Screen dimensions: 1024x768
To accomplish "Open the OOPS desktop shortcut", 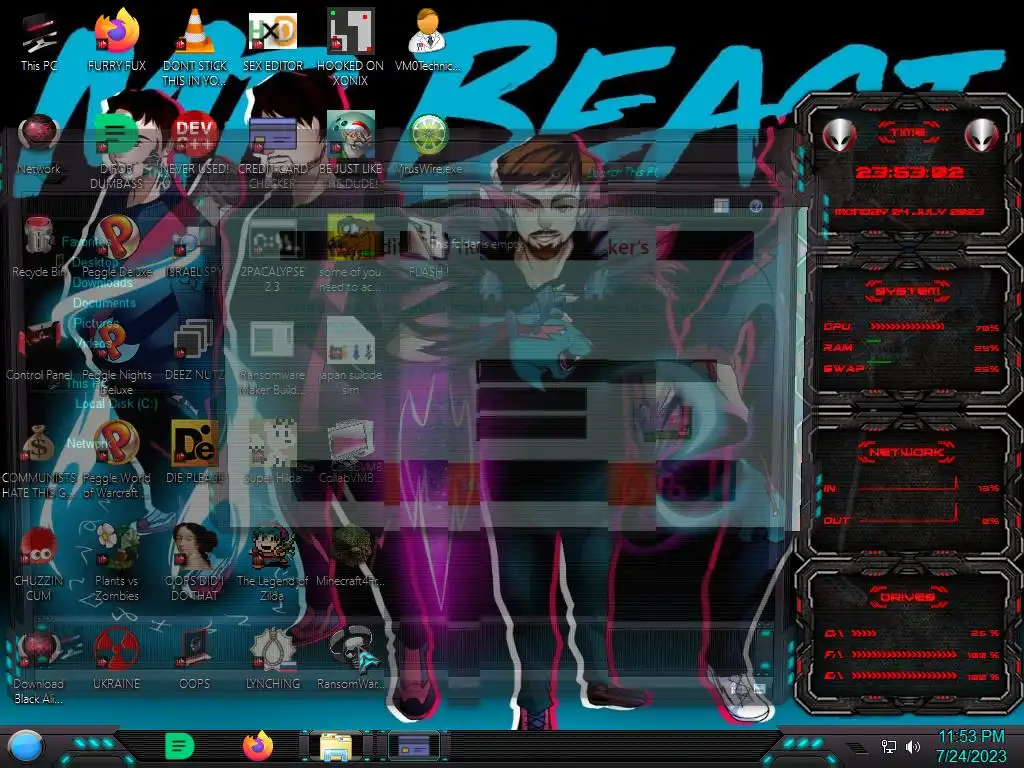I will (194, 660).
